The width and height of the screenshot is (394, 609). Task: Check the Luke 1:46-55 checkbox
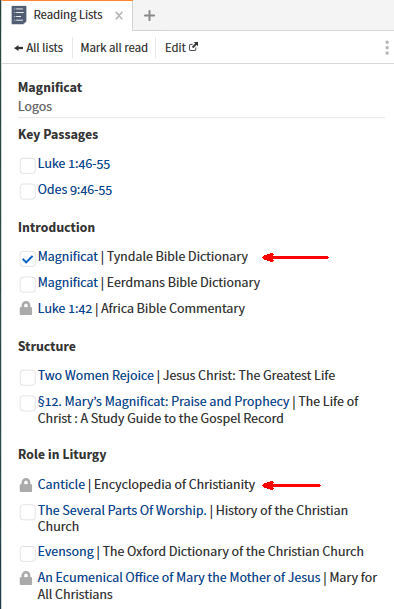(27, 165)
